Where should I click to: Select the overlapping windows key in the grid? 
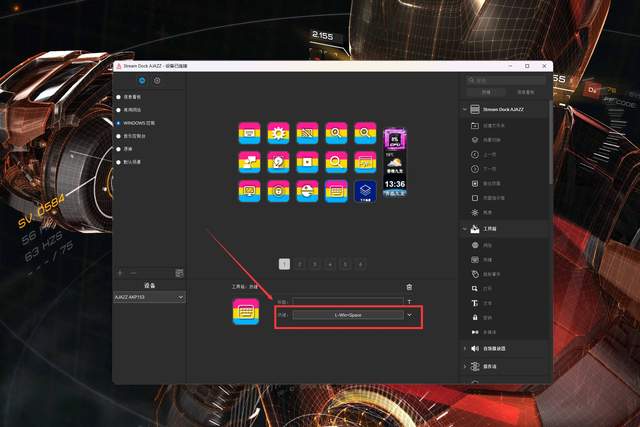249,162
